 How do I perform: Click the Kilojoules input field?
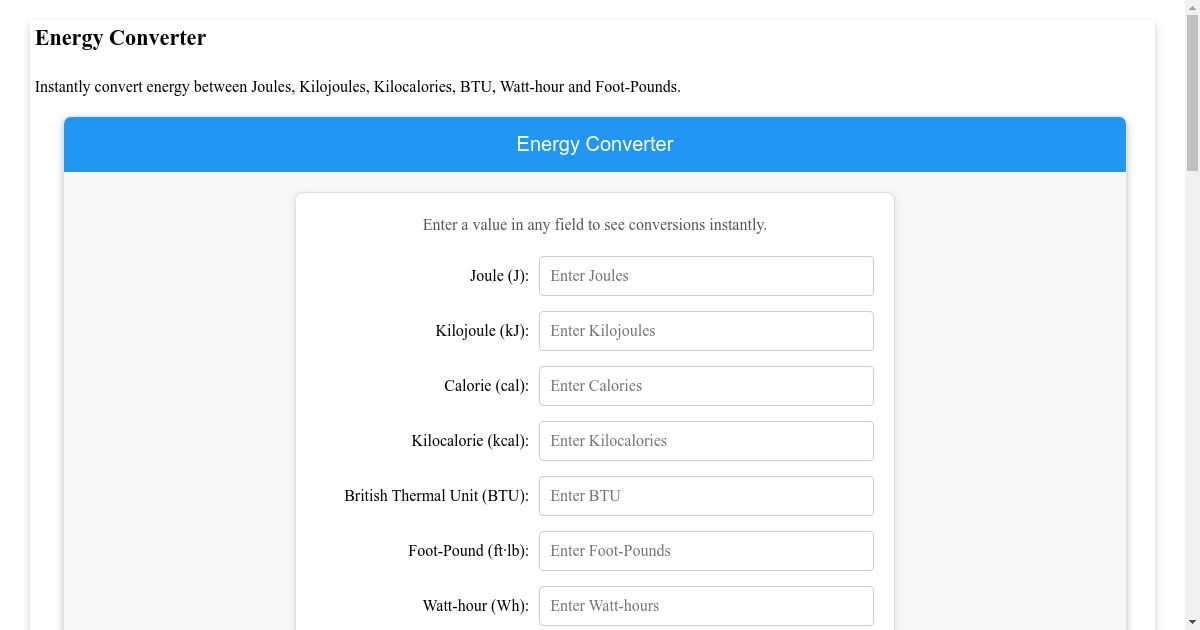tap(706, 330)
